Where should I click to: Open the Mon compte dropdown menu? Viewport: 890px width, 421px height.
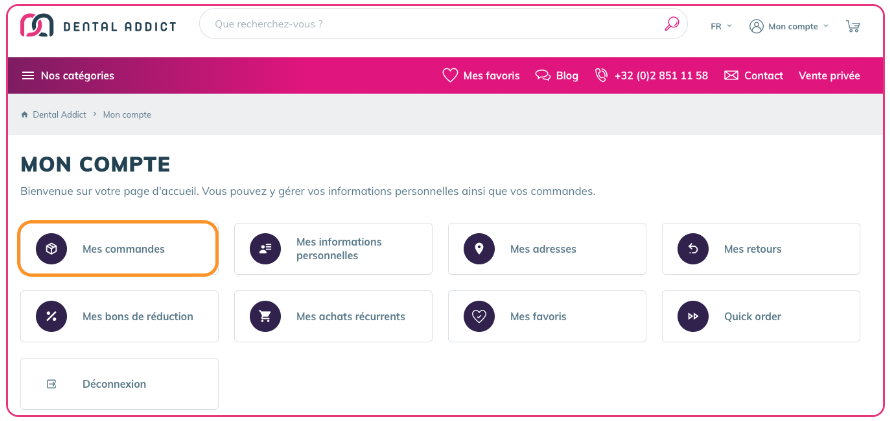(x=789, y=26)
